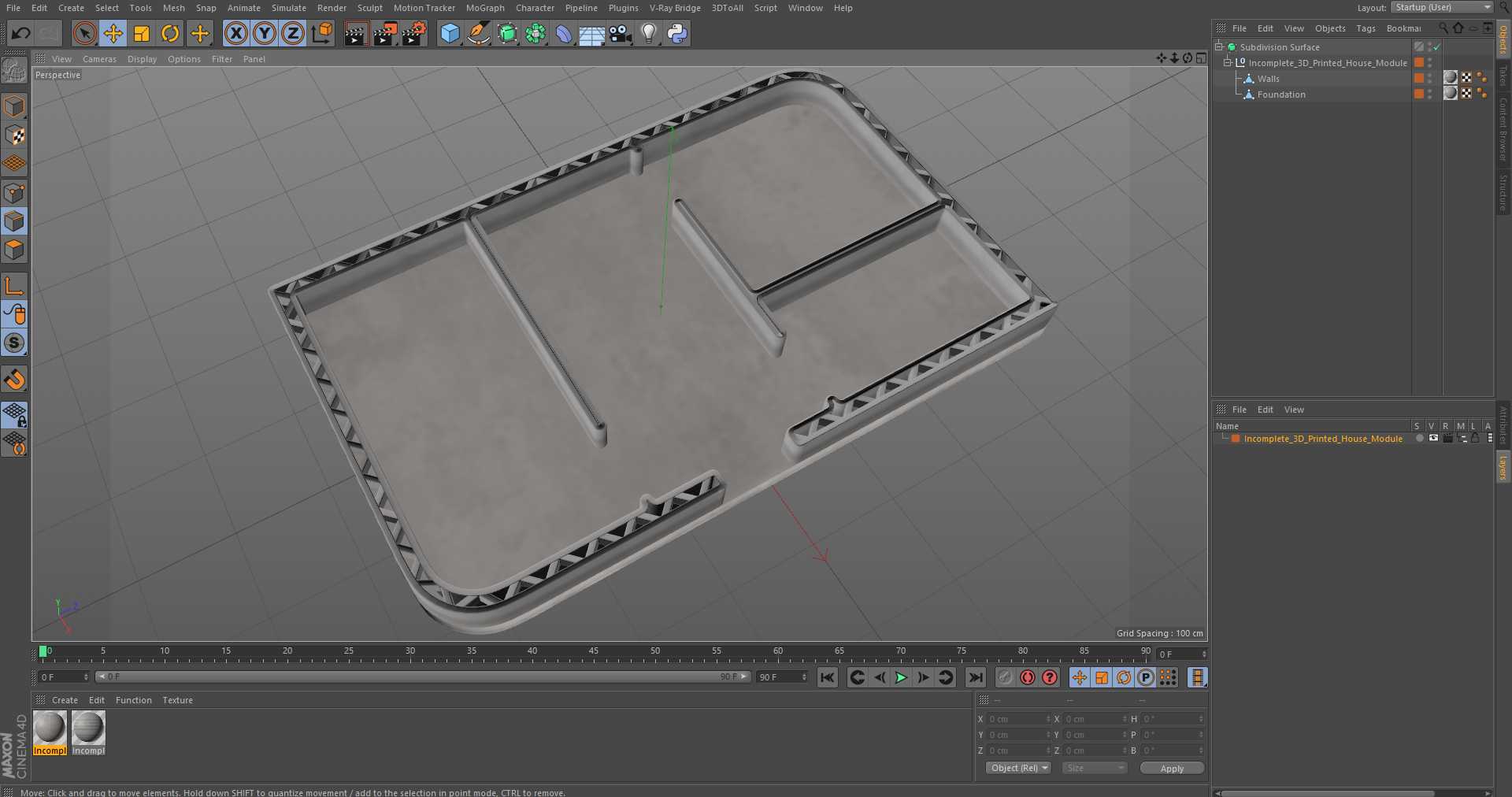Toggle layer solo dot for Incomplete_3D_Printed_House_Module

coord(1419,439)
